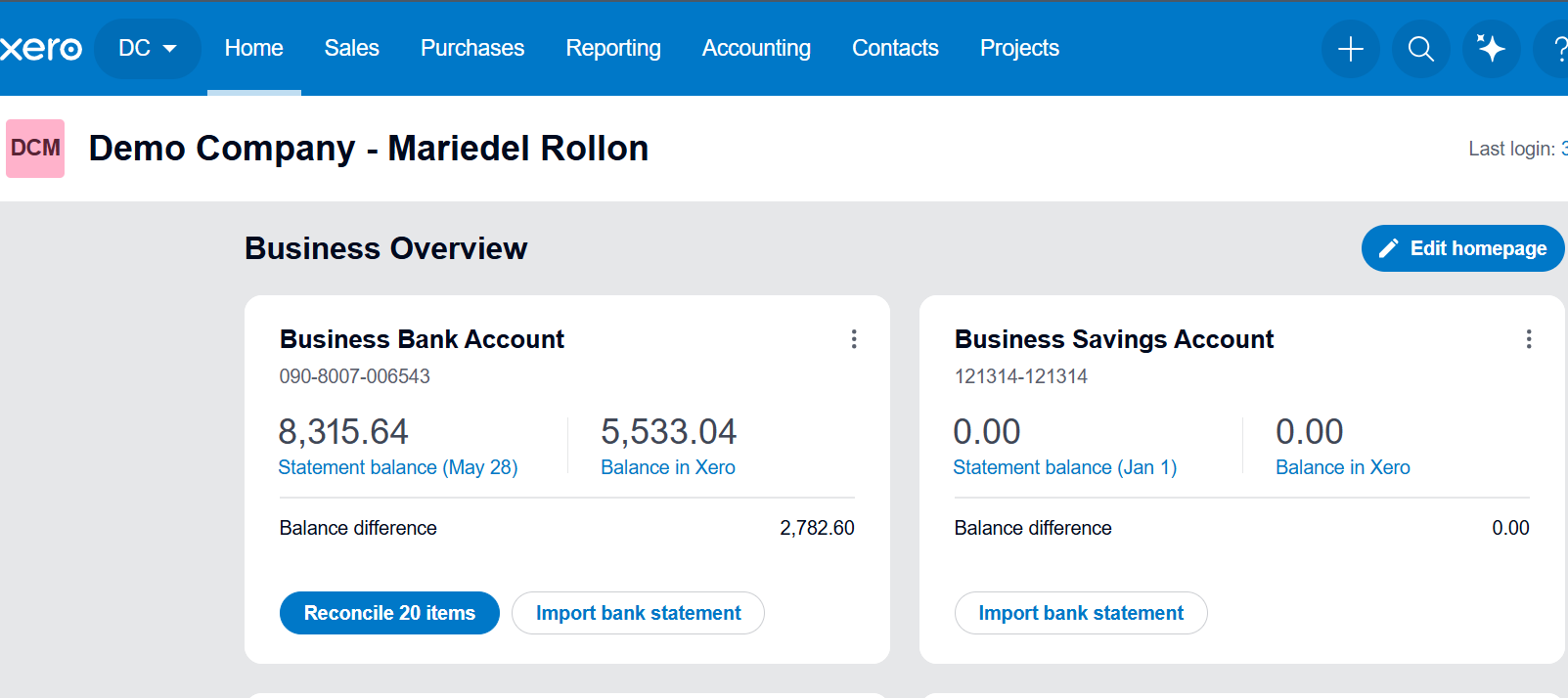Open Business Bank Account three-dot menu
This screenshot has width=1568, height=698.
[x=854, y=339]
